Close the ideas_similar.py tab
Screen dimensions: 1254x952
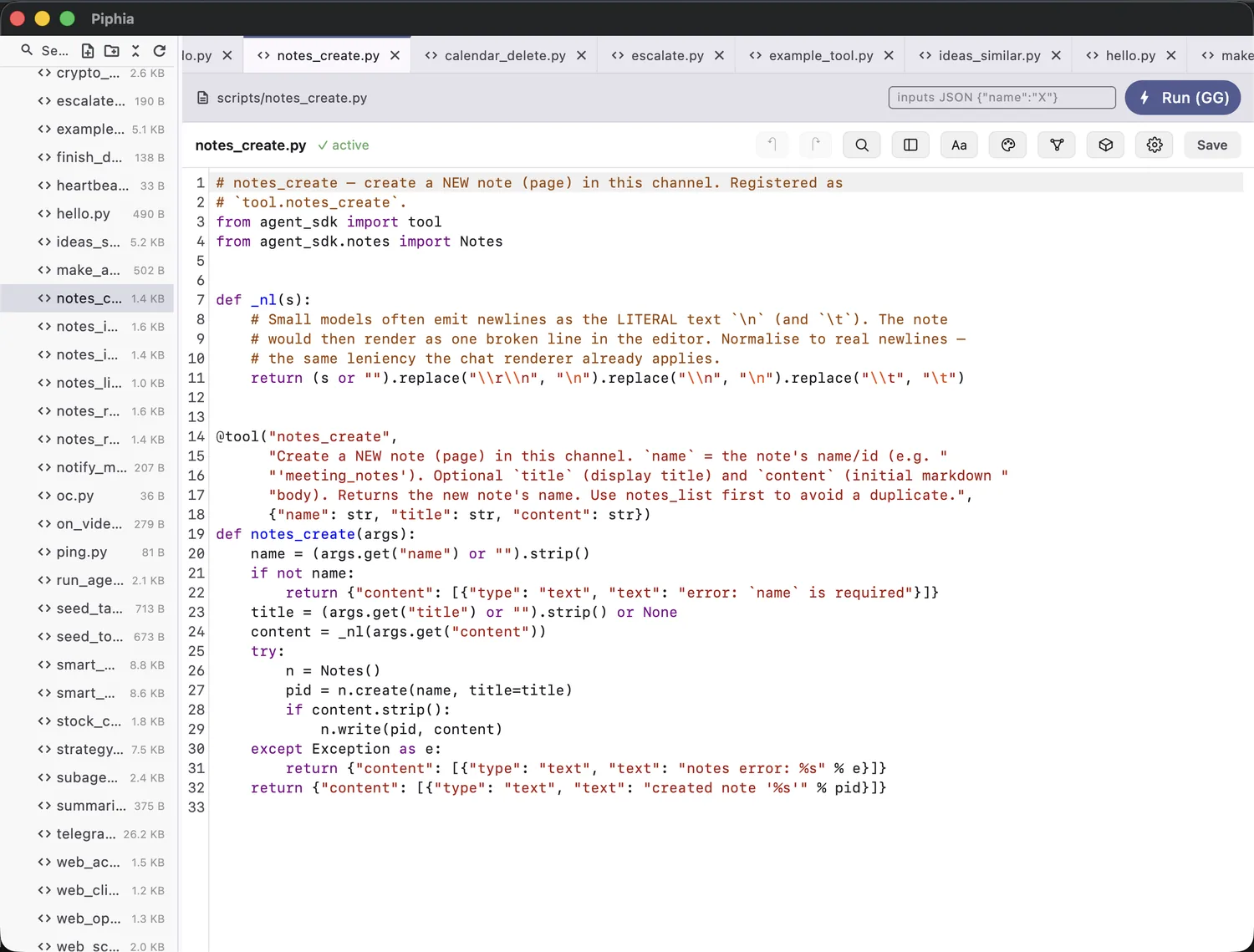point(1056,55)
